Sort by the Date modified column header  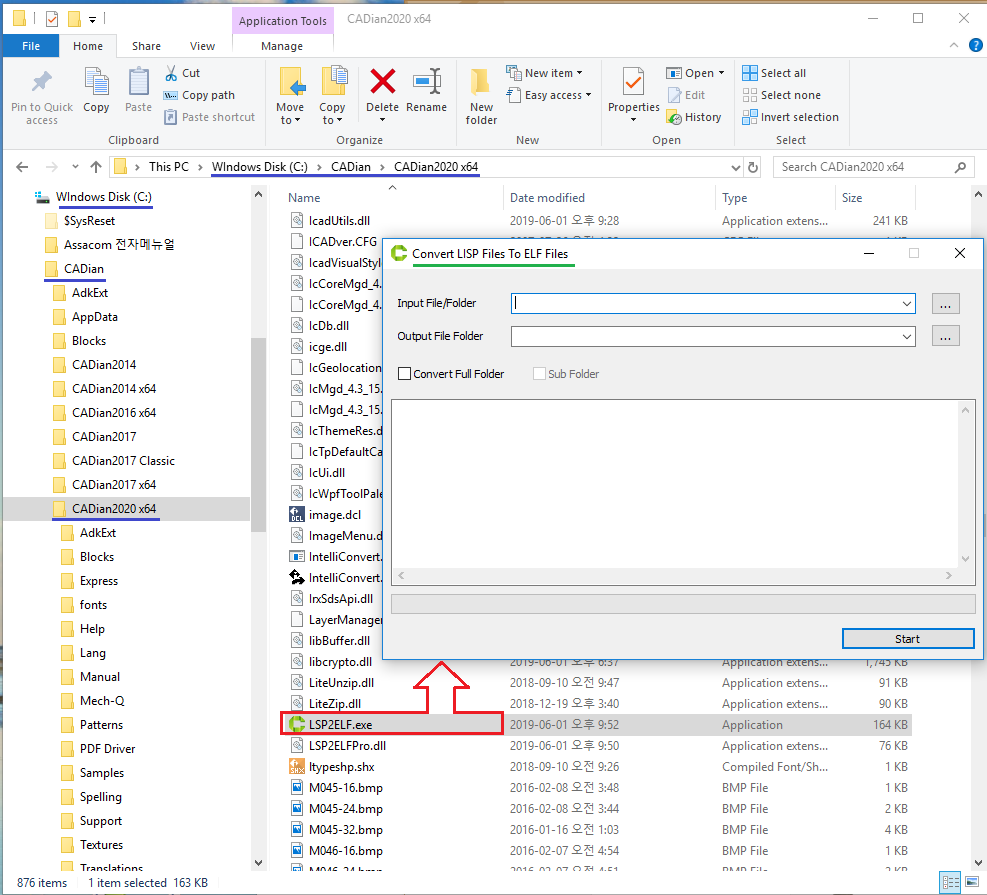coord(547,198)
